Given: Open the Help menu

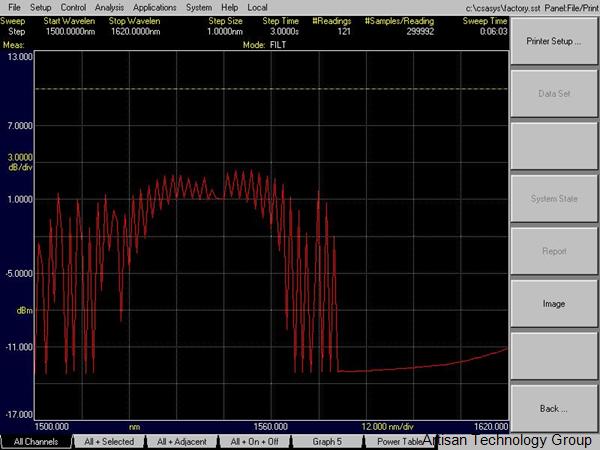Looking at the screenshot, I should click(230, 7).
